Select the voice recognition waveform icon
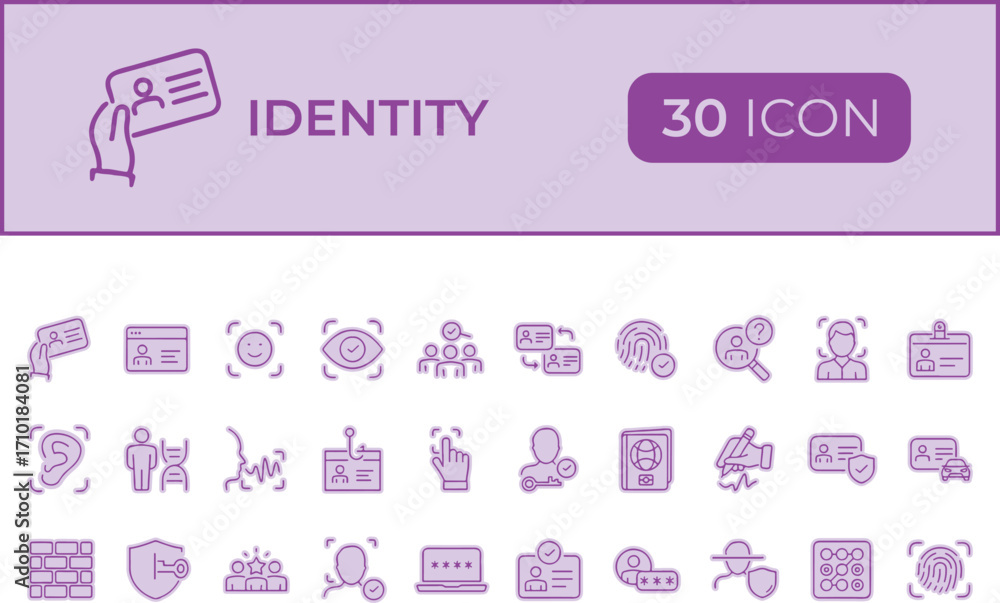The image size is (1000, 603). 254,460
